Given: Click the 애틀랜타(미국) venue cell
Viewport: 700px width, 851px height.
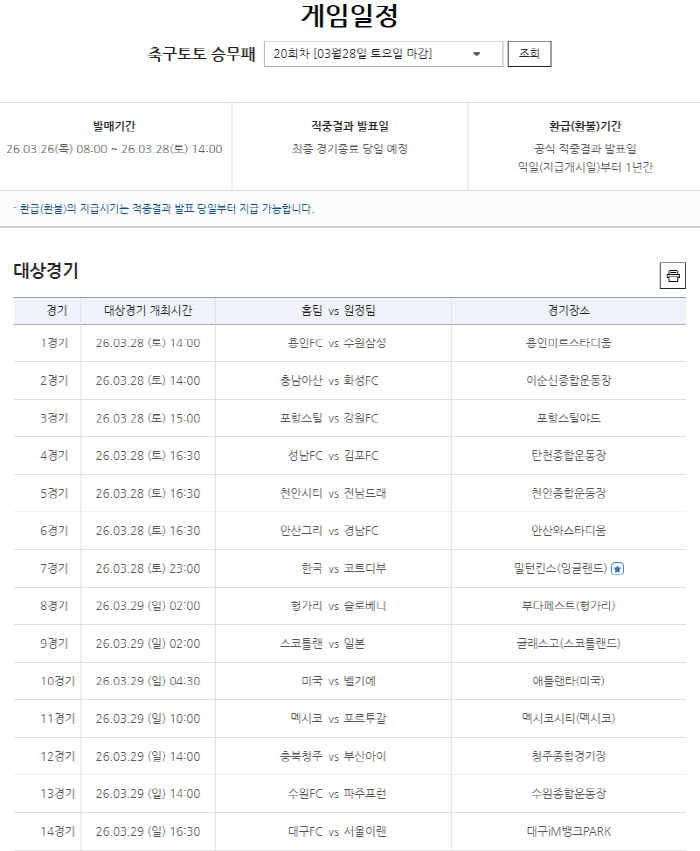Looking at the screenshot, I should tap(569, 681).
